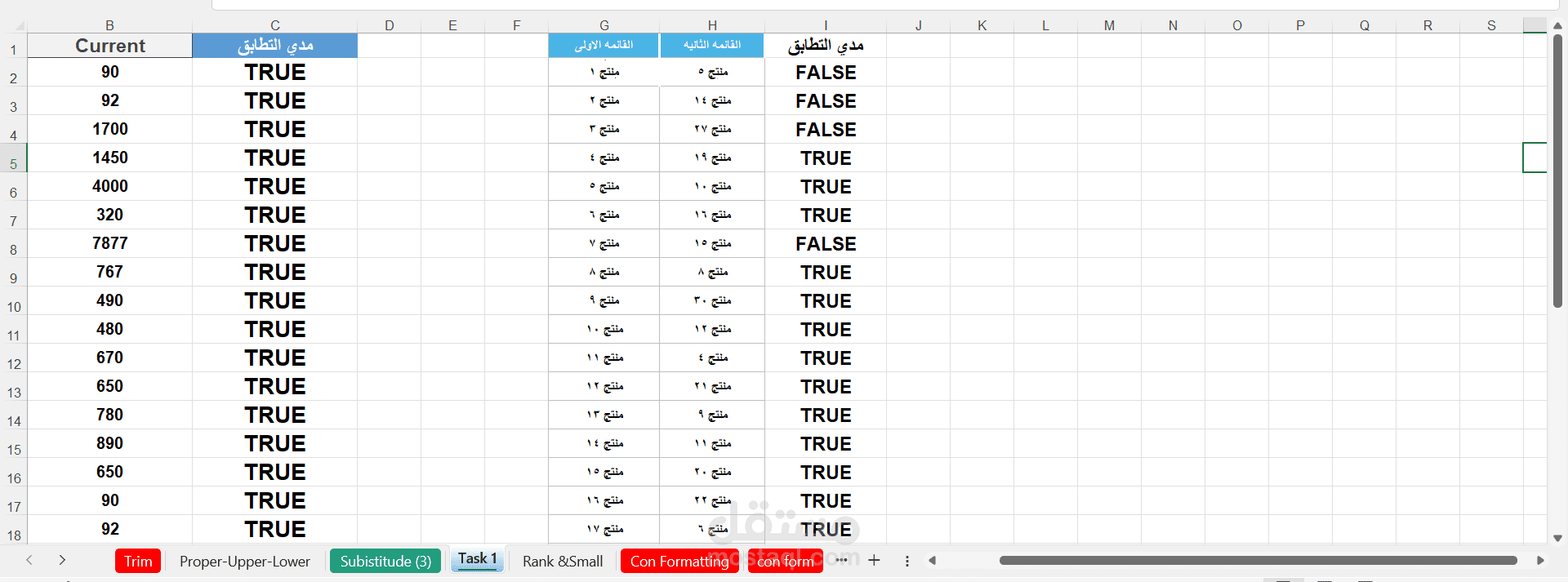Open the con form sheet tab

pyautogui.click(x=785, y=561)
